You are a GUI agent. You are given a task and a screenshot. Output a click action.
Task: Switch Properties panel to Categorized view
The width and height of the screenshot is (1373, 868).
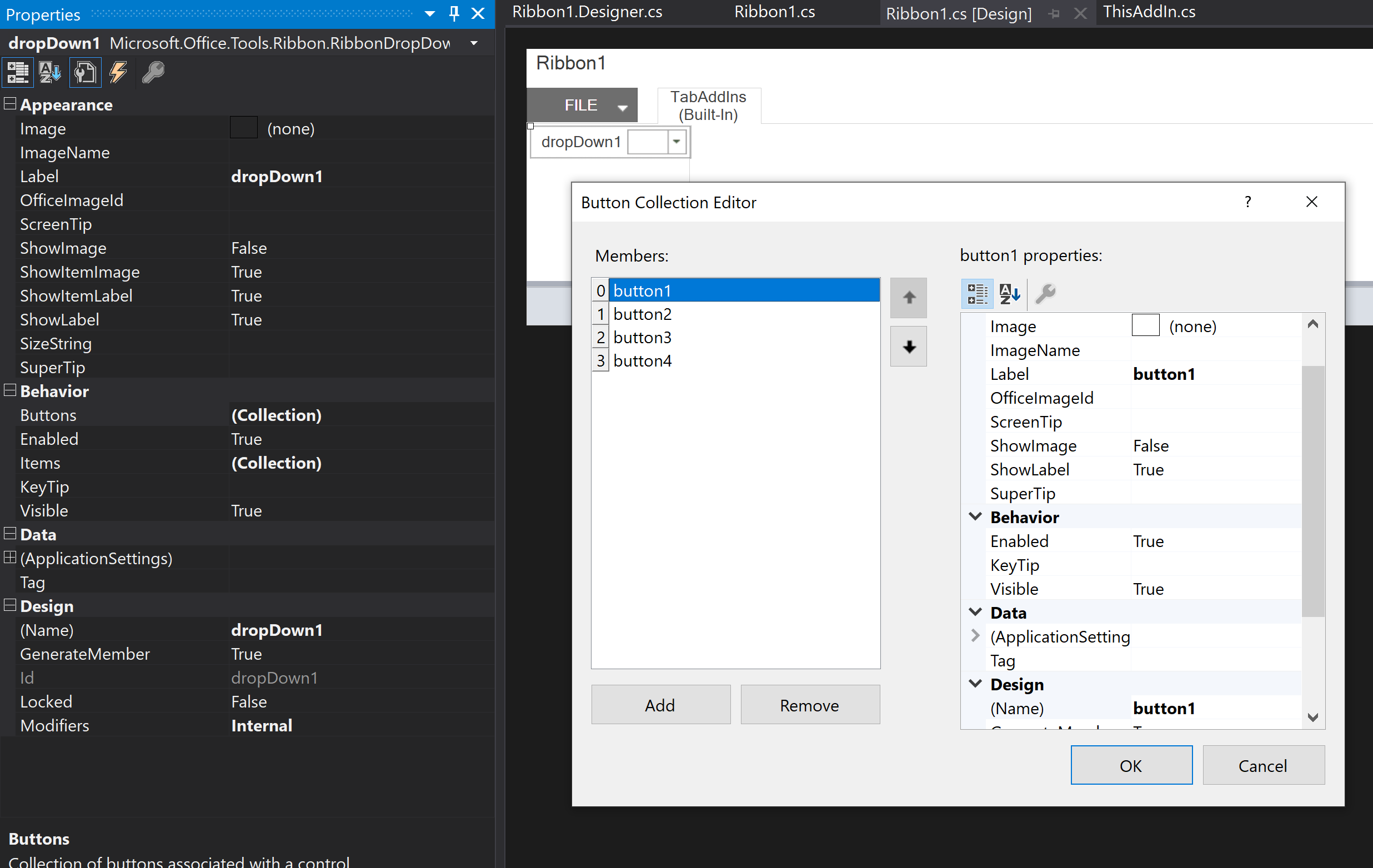(x=18, y=72)
